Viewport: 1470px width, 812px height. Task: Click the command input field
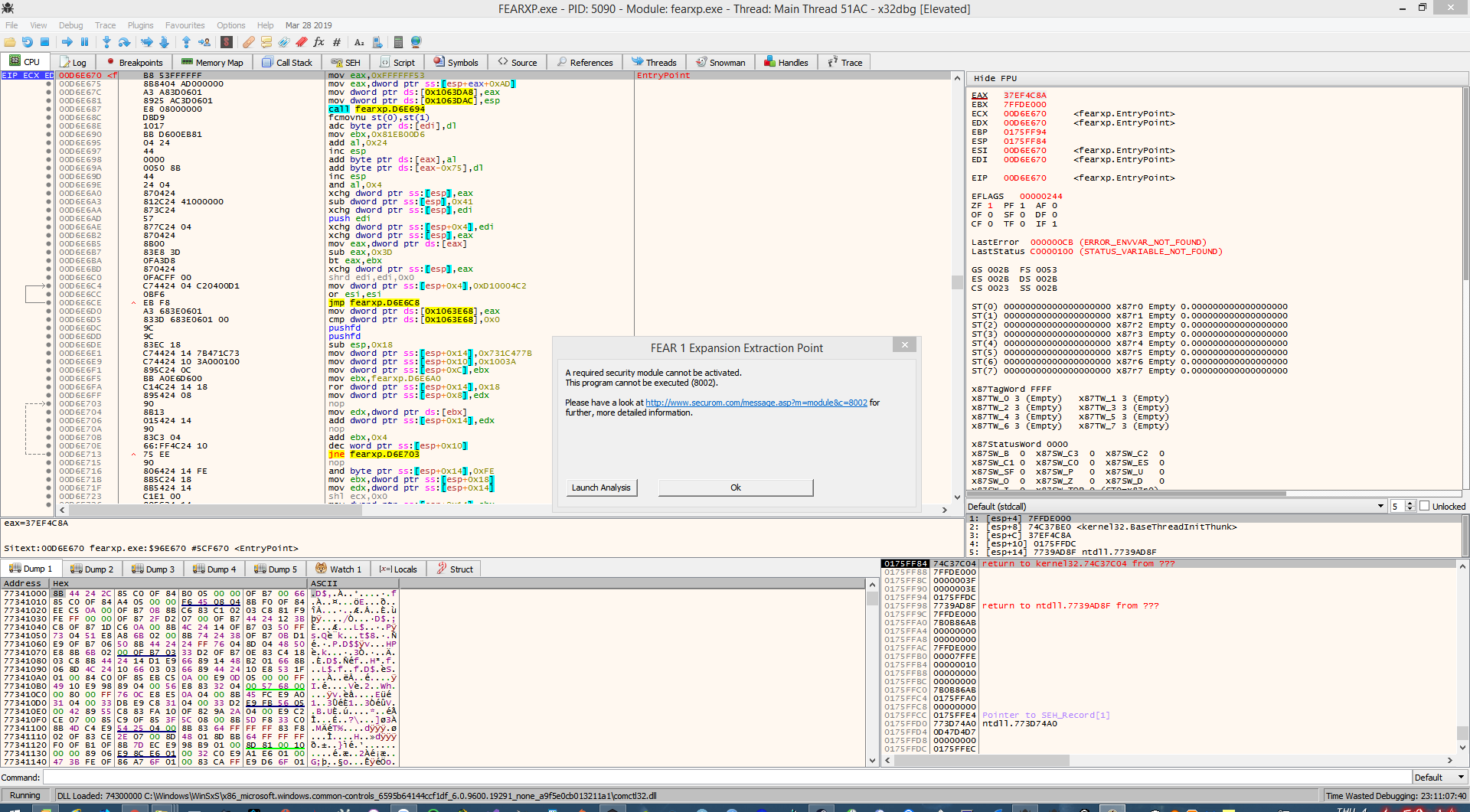pyautogui.click(x=726, y=778)
